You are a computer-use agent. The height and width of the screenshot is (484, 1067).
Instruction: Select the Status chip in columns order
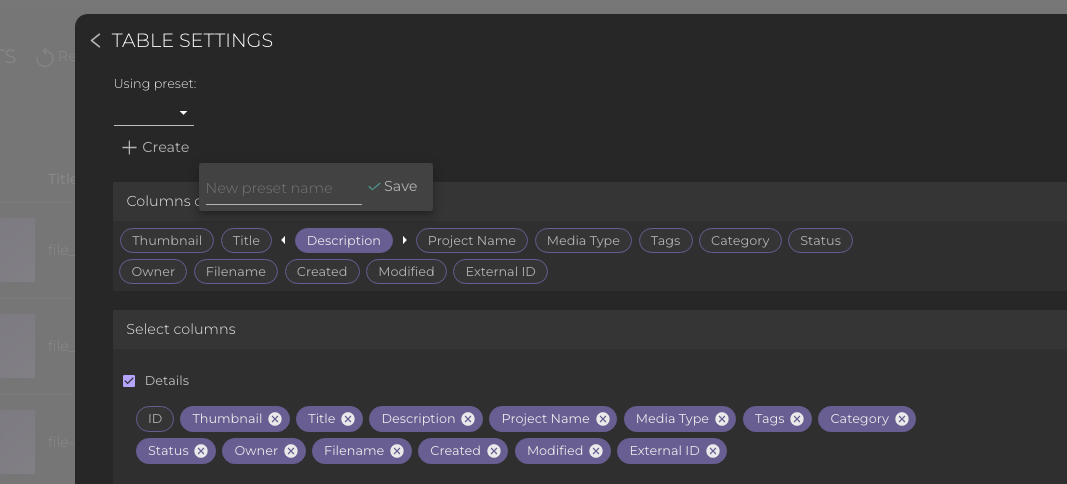[x=820, y=240]
